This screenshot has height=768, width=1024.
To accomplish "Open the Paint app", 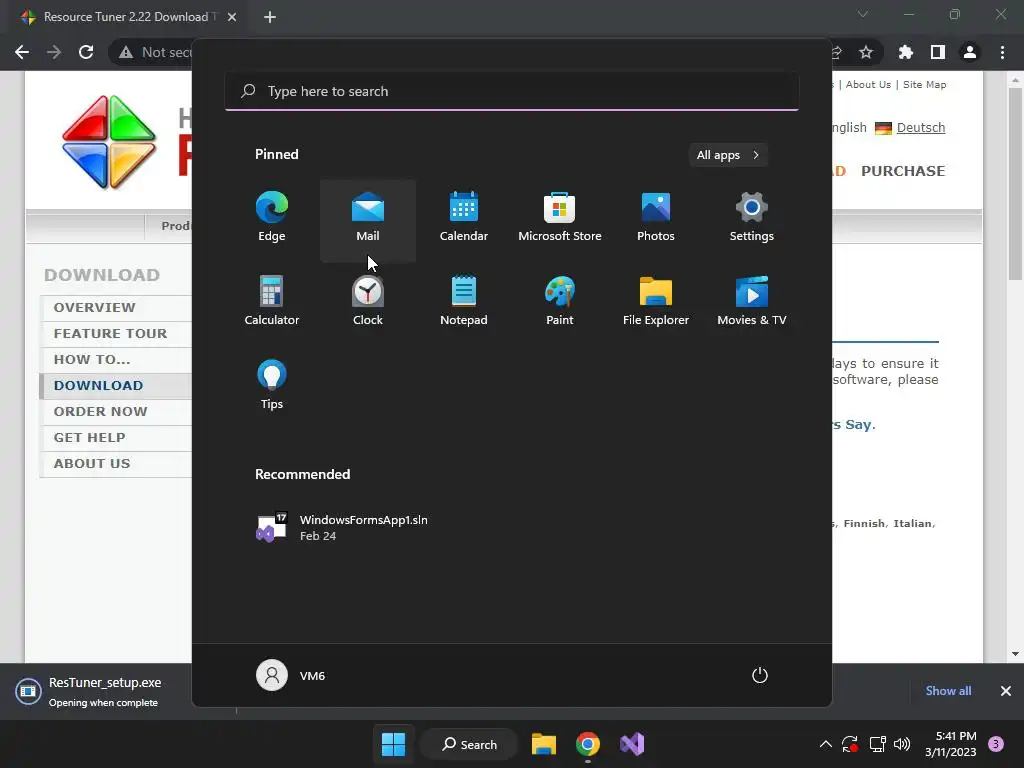I will (560, 302).
